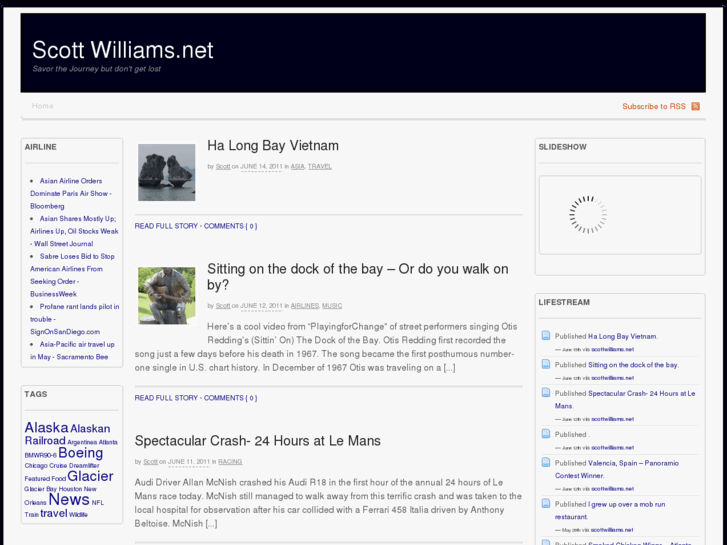The width and height of the screenshot is (727, 545).
Task: Open Asian Shares Mostly Up news link
Action: pyautogui.click(x=74, y=231)
